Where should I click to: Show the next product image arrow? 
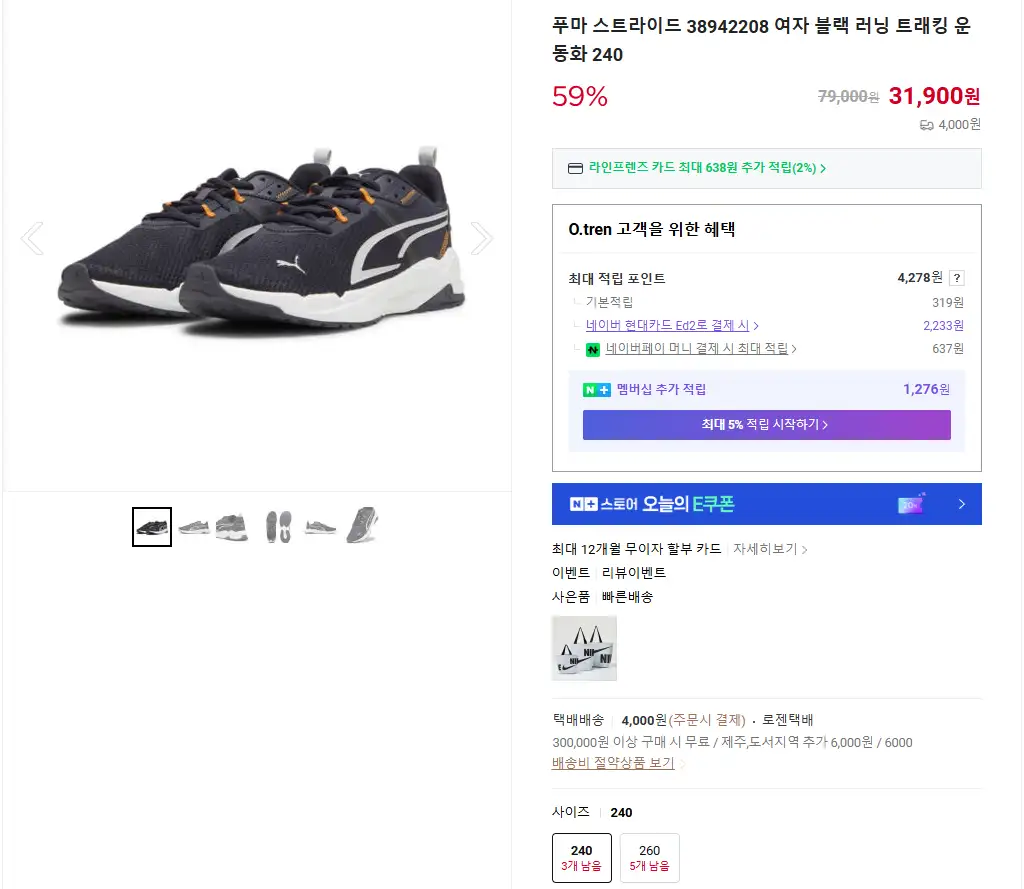click(481, 238)
